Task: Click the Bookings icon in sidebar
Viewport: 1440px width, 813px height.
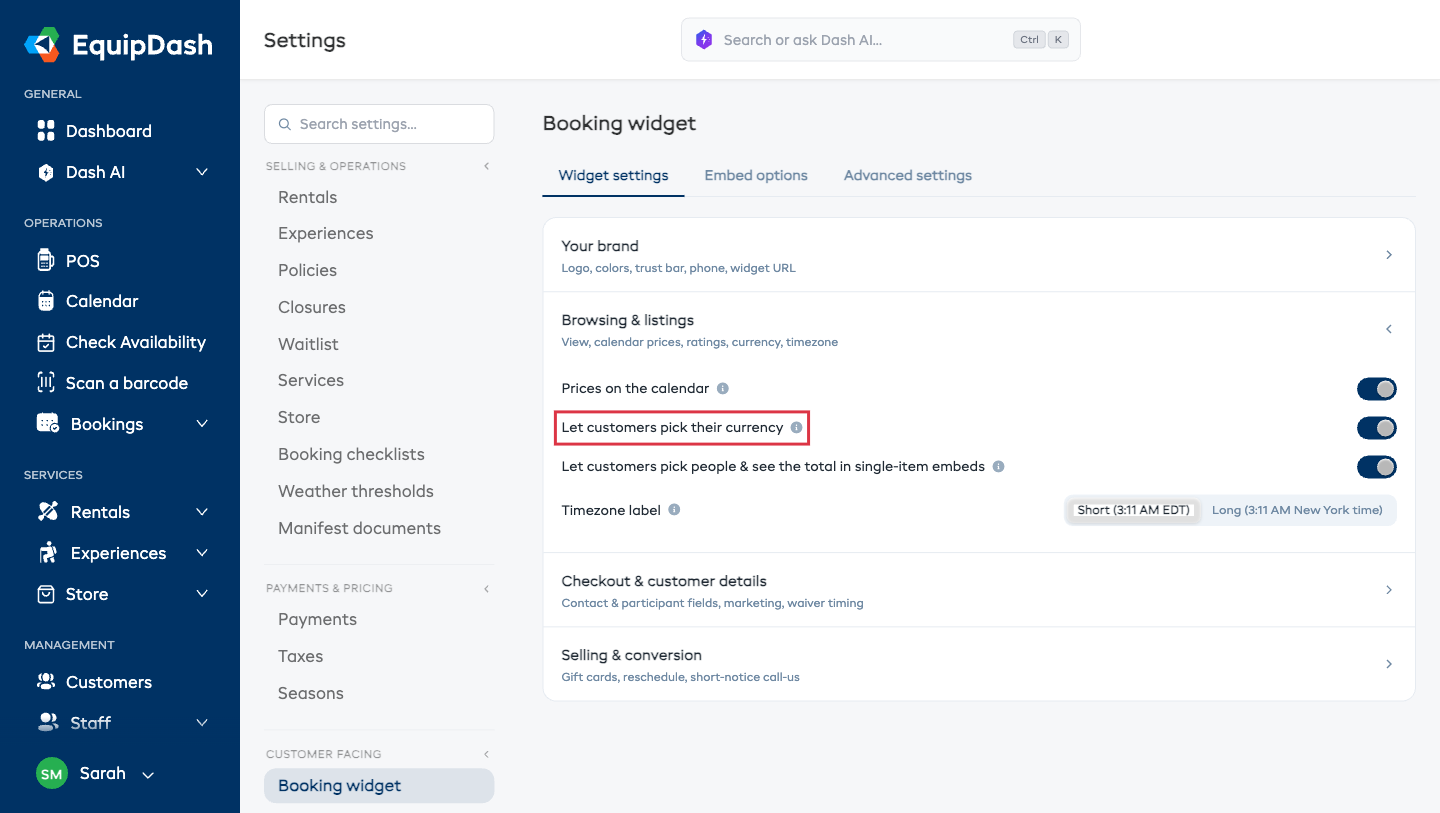Action: [48, 424]
